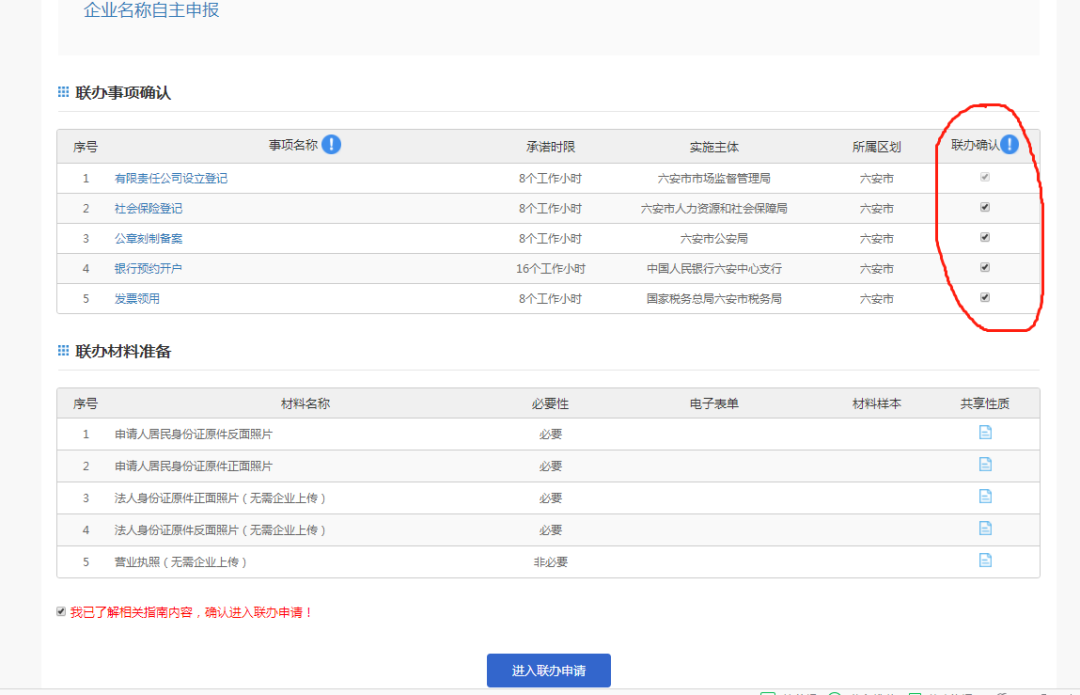Open document icon for 申请人居民身份证原件正面照片
The width and height of the screenshot is (1080, 695).
tap(985, 465)
